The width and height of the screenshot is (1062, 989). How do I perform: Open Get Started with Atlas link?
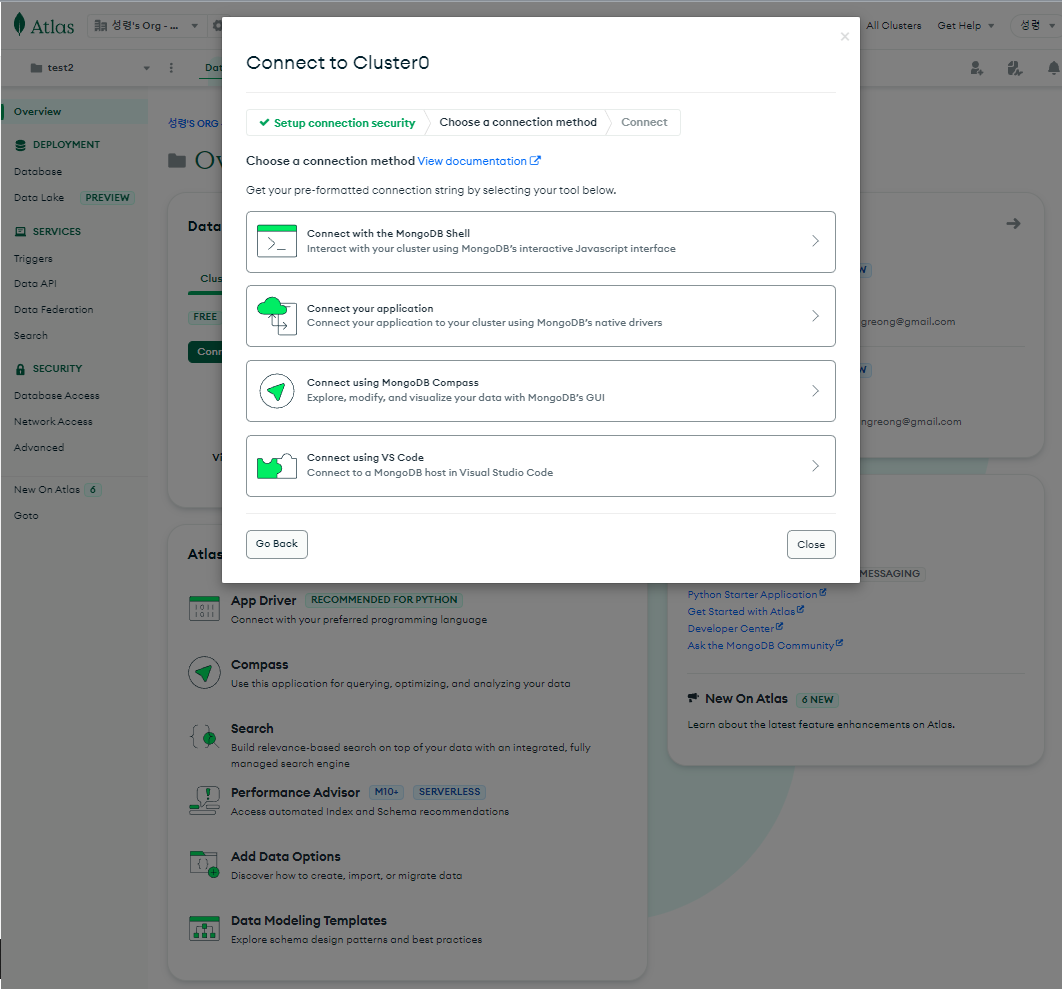pyautogui.click(x=746, y=611)
